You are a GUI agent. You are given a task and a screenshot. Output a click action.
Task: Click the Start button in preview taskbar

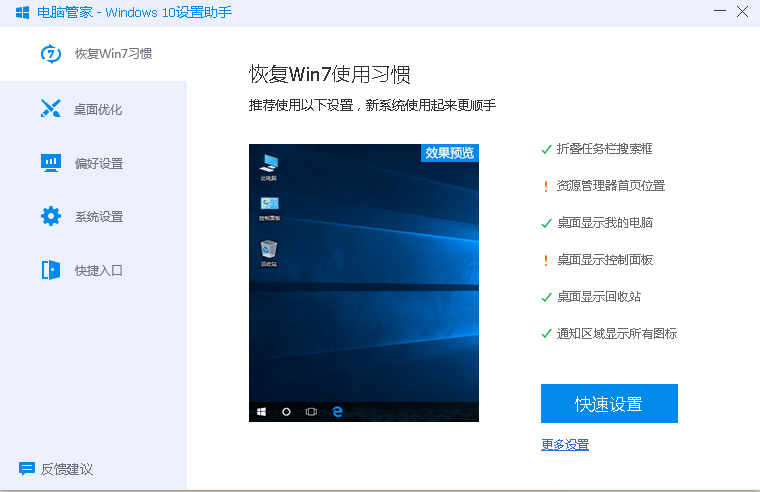point(261,412)
